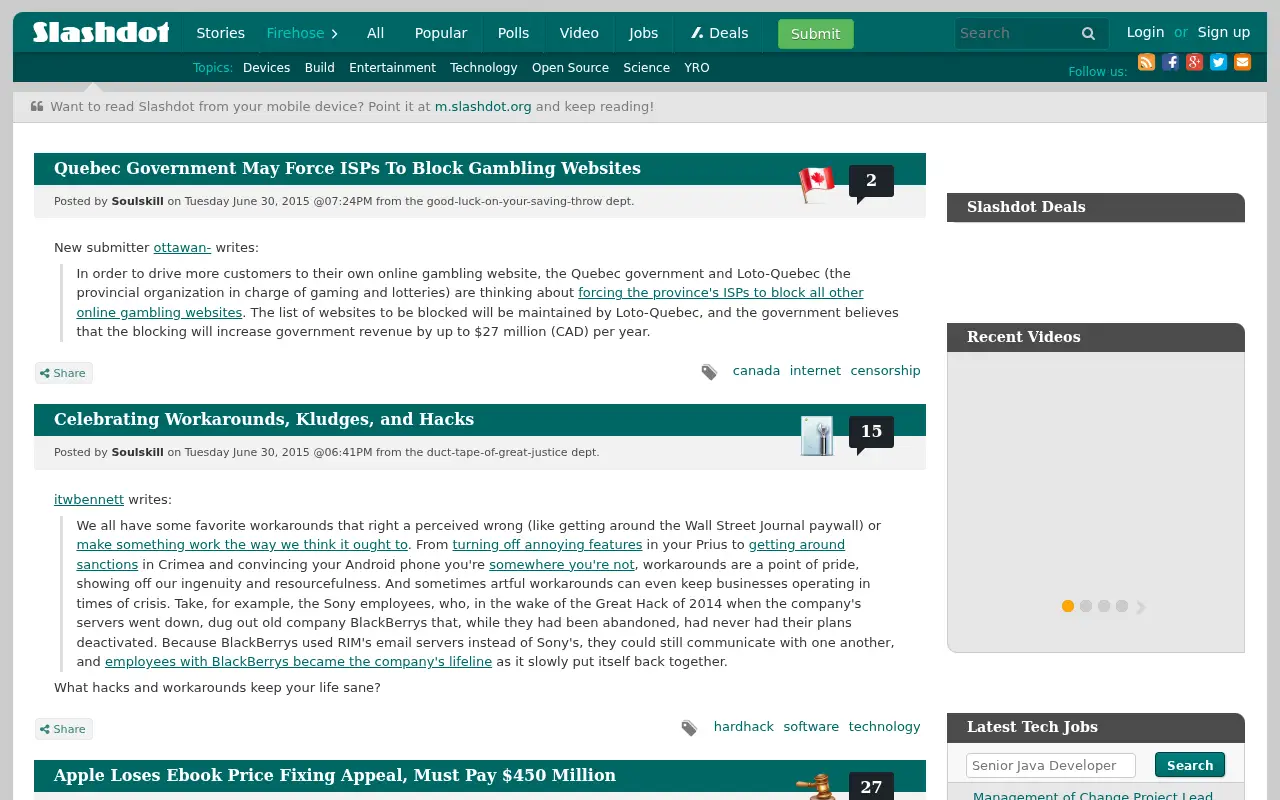Viewport: 1280px width, 800px height.
Task: Click the Latest Tech Jobs Search button
Action: coord(1190,765)
